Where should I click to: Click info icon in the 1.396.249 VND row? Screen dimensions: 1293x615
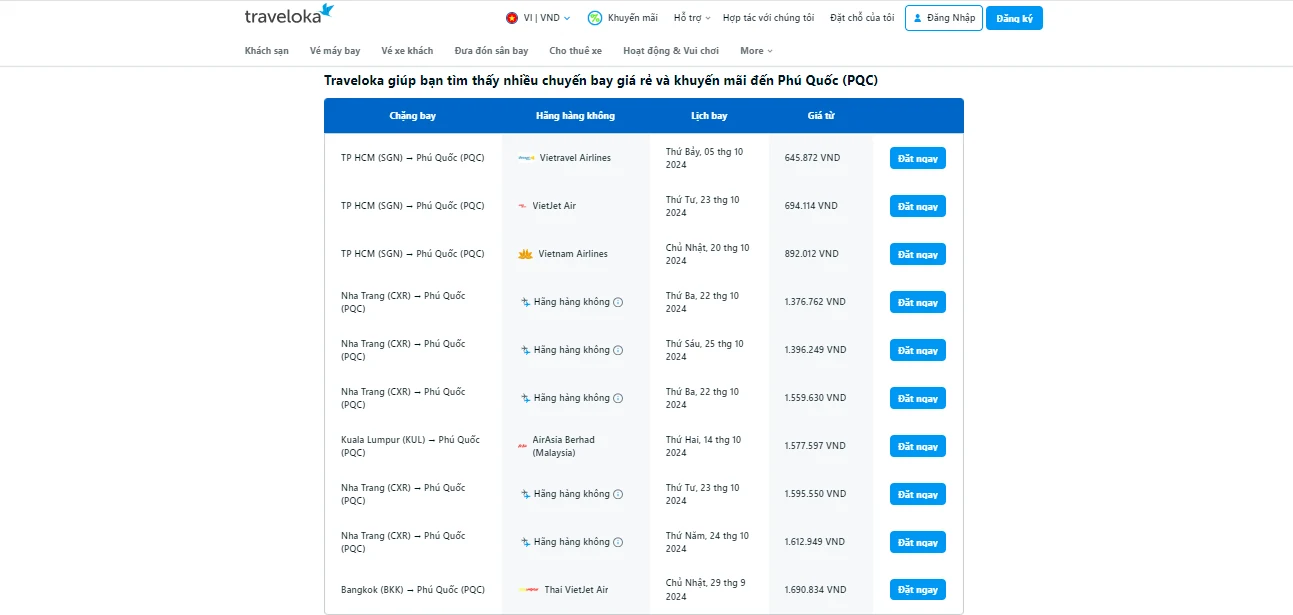[618, 350]
